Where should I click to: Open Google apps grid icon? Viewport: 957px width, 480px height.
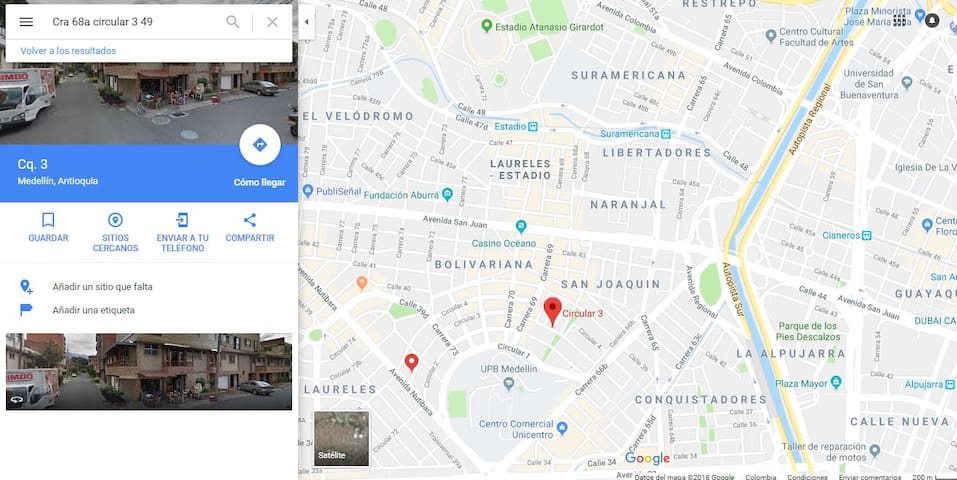[900, 21]
